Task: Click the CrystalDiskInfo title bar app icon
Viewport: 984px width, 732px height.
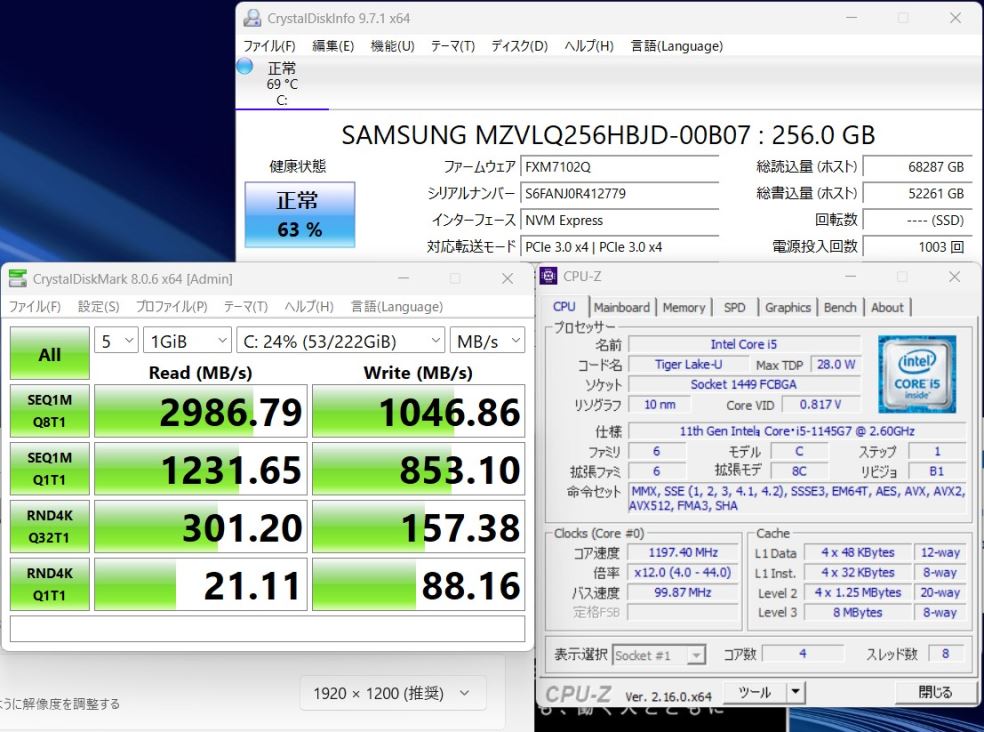Action: (254, 18)
